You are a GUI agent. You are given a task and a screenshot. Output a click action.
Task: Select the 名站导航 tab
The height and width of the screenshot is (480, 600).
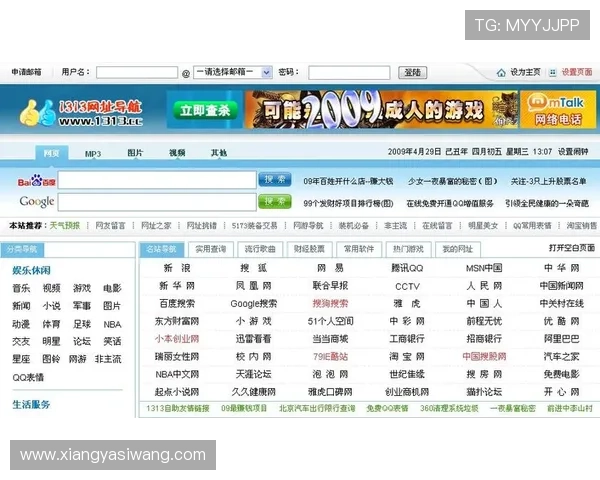161,250
